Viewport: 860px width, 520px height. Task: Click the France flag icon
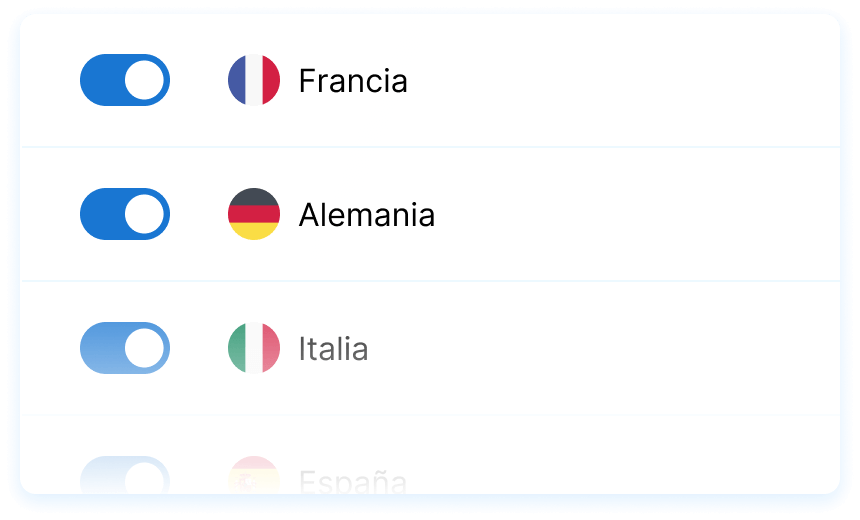pos(254,80)
